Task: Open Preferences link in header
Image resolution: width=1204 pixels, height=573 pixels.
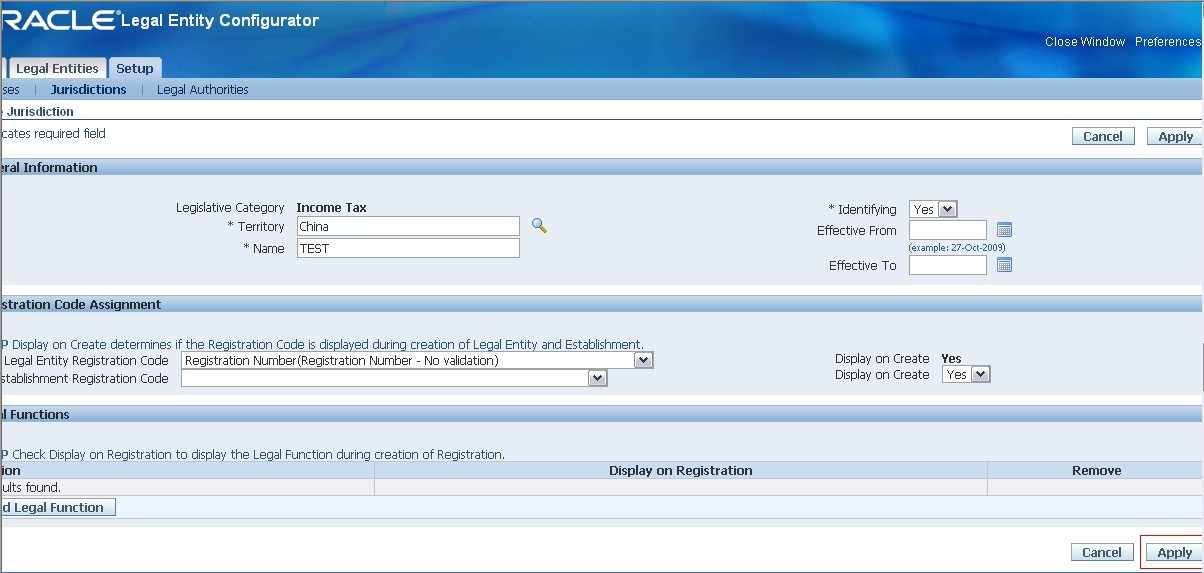Action: 1168,42
